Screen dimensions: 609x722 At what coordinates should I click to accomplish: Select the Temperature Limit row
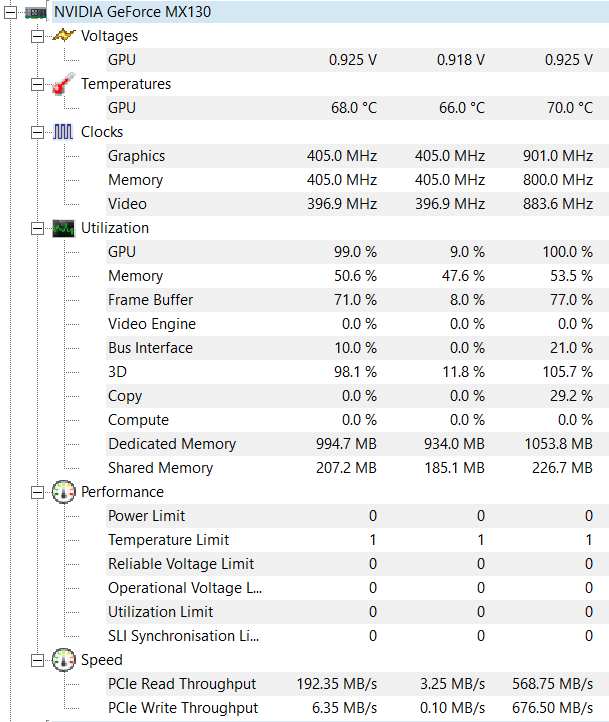(x=161, y=540)
